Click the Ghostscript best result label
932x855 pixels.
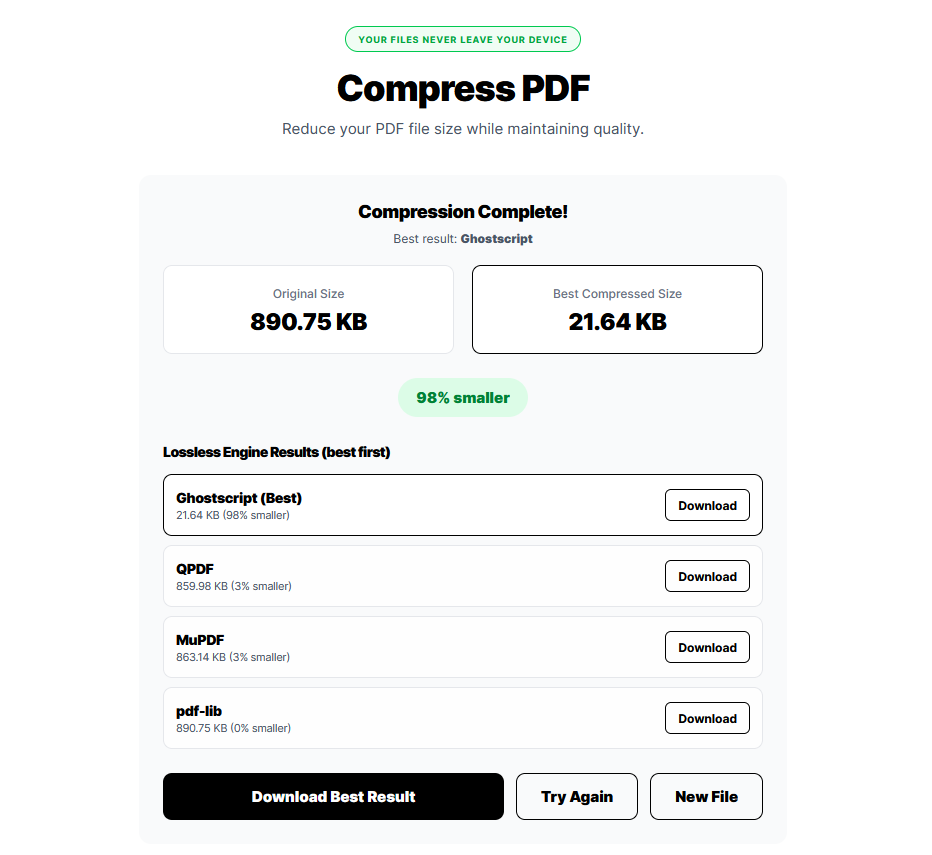[x=497, y=239]
